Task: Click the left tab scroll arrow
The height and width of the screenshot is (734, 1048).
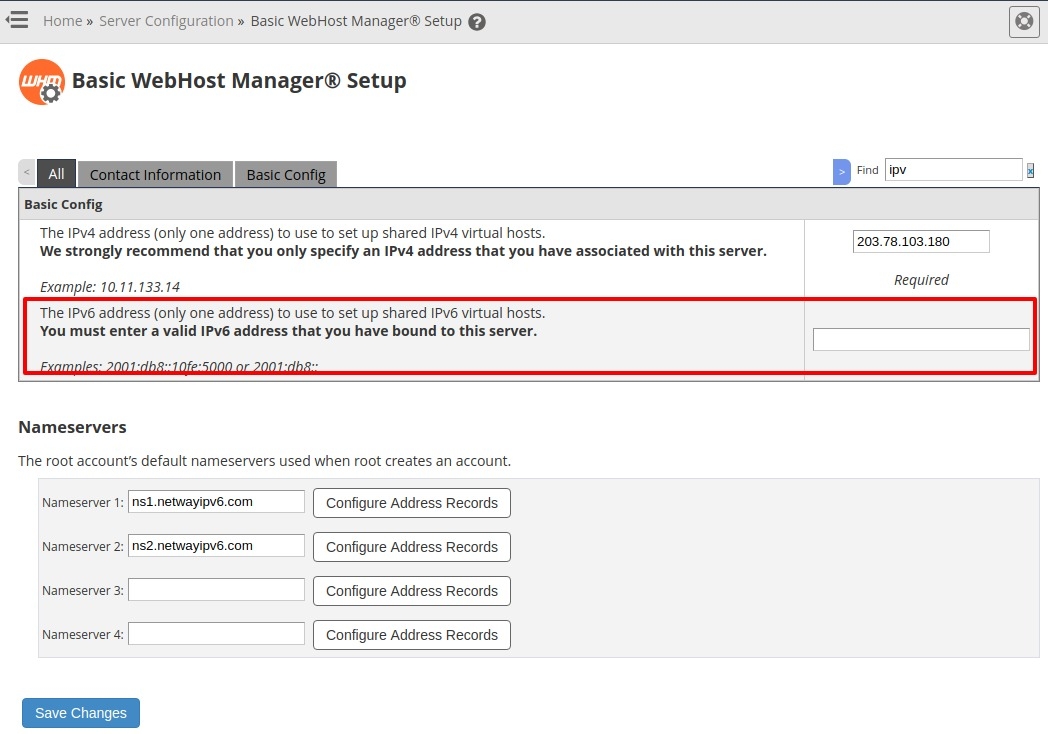Action: tap(27, 173)
